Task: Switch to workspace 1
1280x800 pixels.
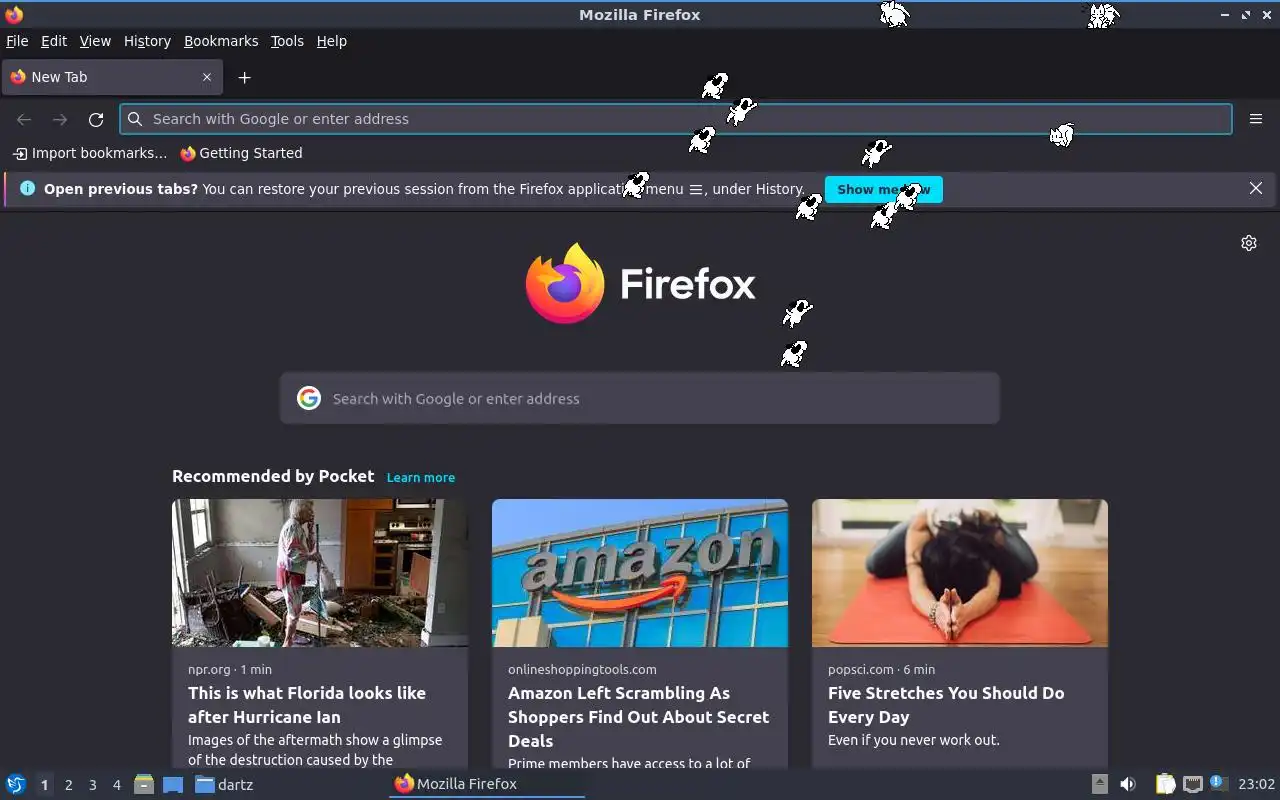Action: click(x=44, y=785)
